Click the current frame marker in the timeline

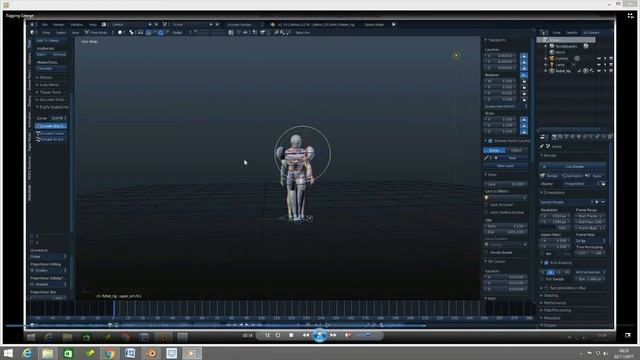point(114,308)
